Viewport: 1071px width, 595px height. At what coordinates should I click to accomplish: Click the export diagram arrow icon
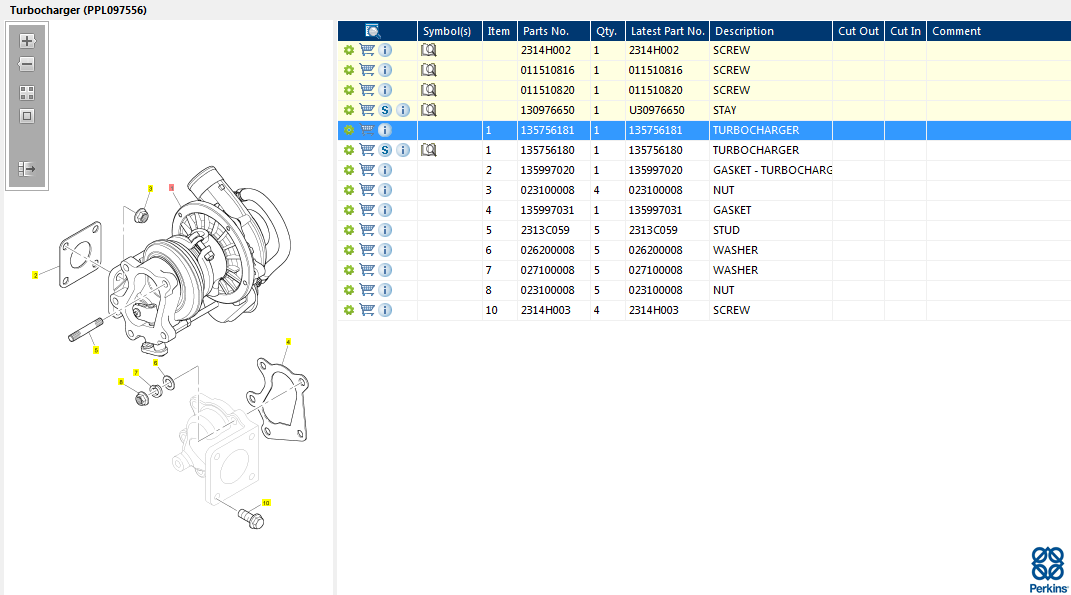point(27,169)
